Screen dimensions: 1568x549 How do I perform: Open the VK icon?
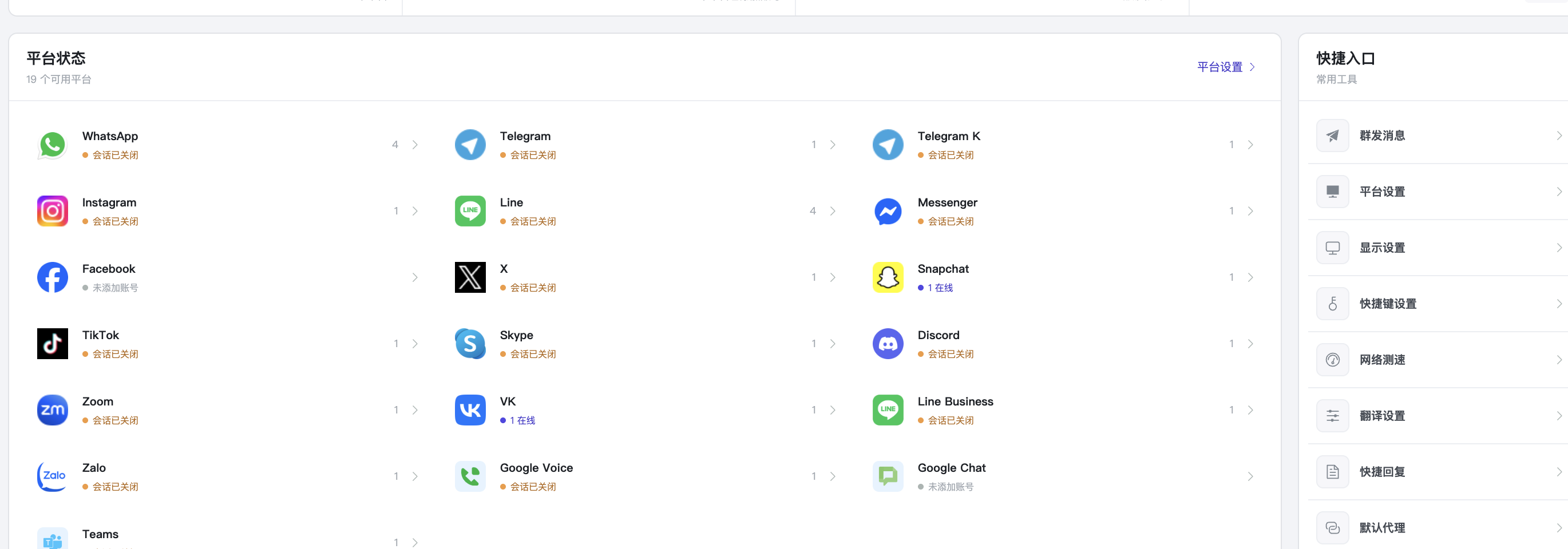[x=470, y=410]
